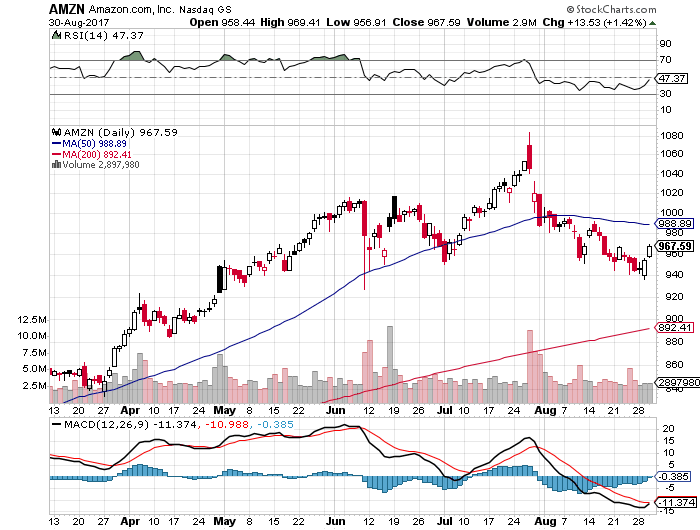Click the High 969.41 value
The height and width of the screenshot is (530, 700).
(290, 22)
